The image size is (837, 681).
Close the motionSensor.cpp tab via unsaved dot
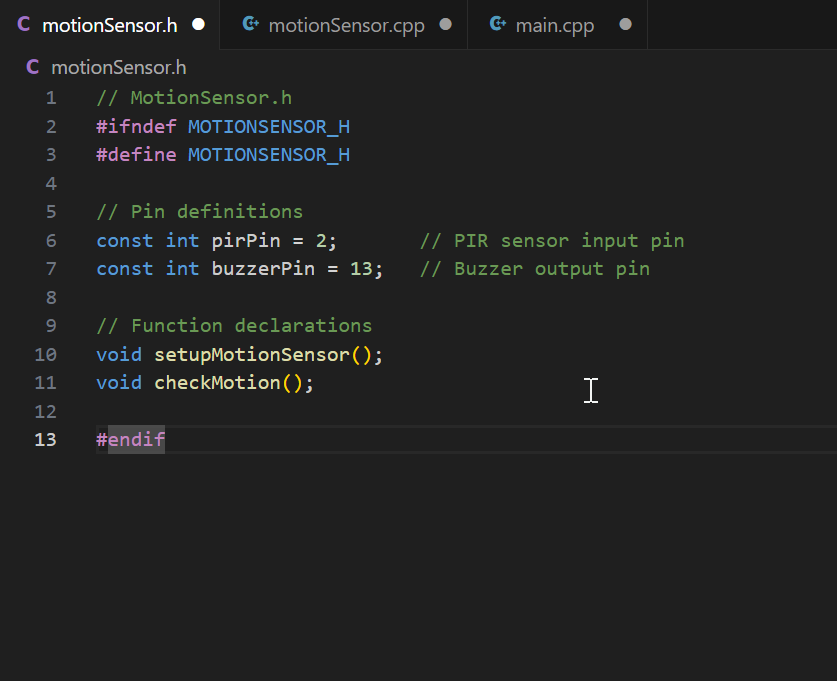(445, 24)
